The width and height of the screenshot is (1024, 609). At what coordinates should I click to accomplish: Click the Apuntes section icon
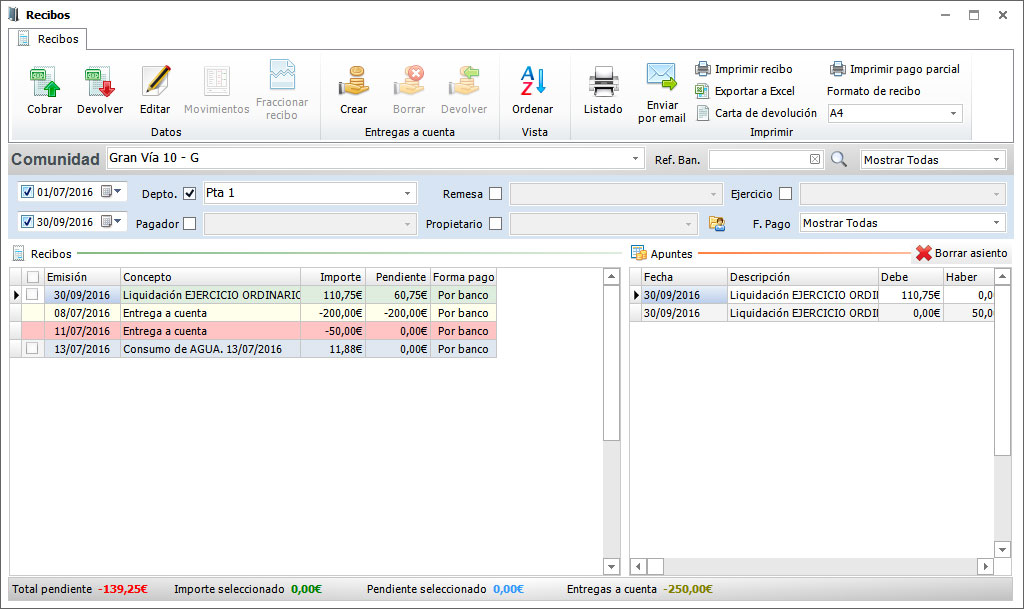pyautogui.click(x=639, y=253)
